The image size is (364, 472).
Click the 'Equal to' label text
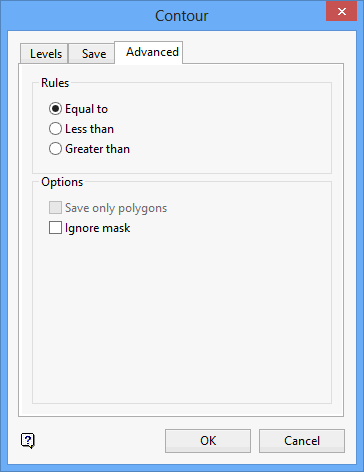click(x=86, y=109)
